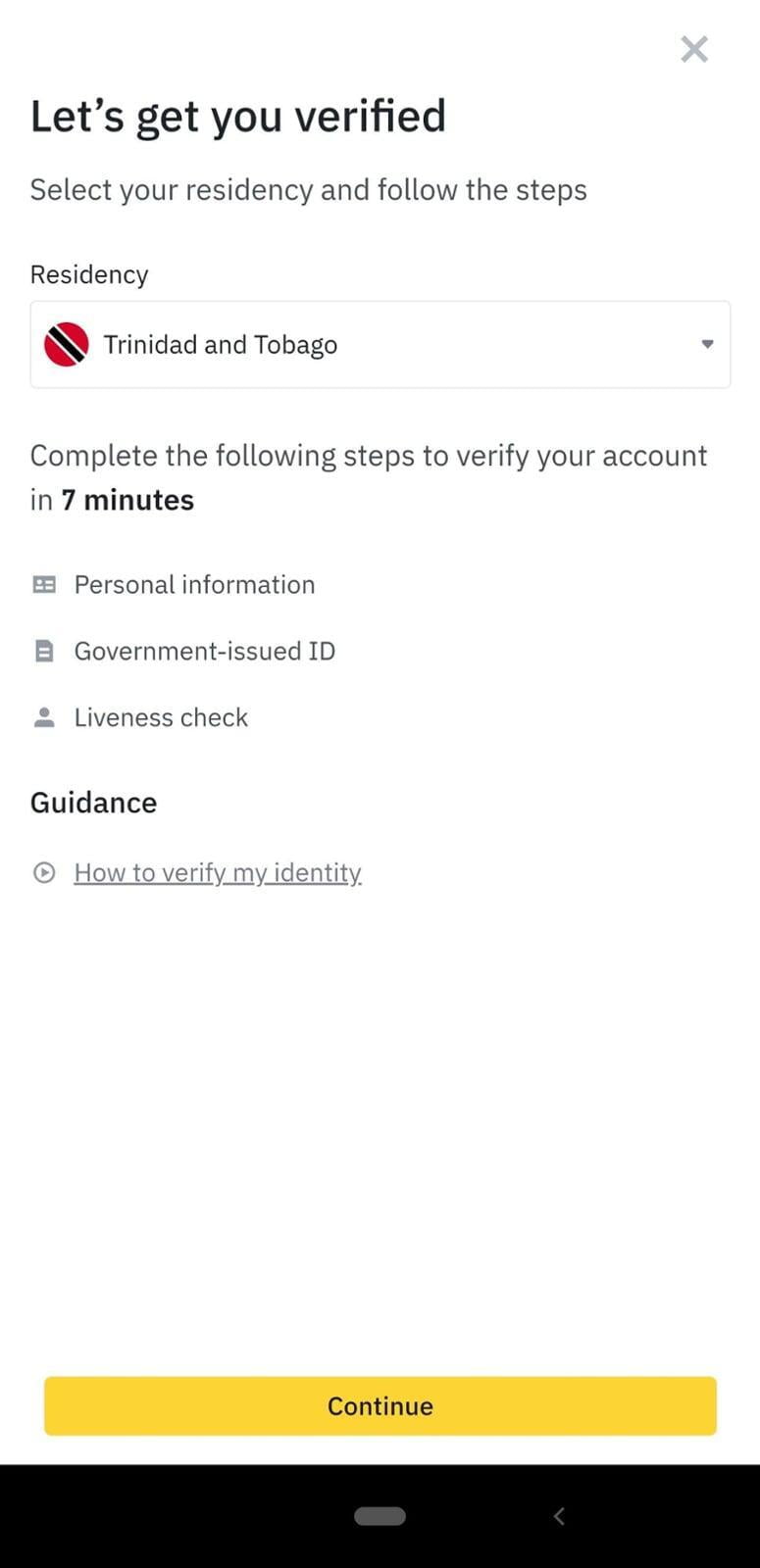Select the Liveness check step text

161,718
